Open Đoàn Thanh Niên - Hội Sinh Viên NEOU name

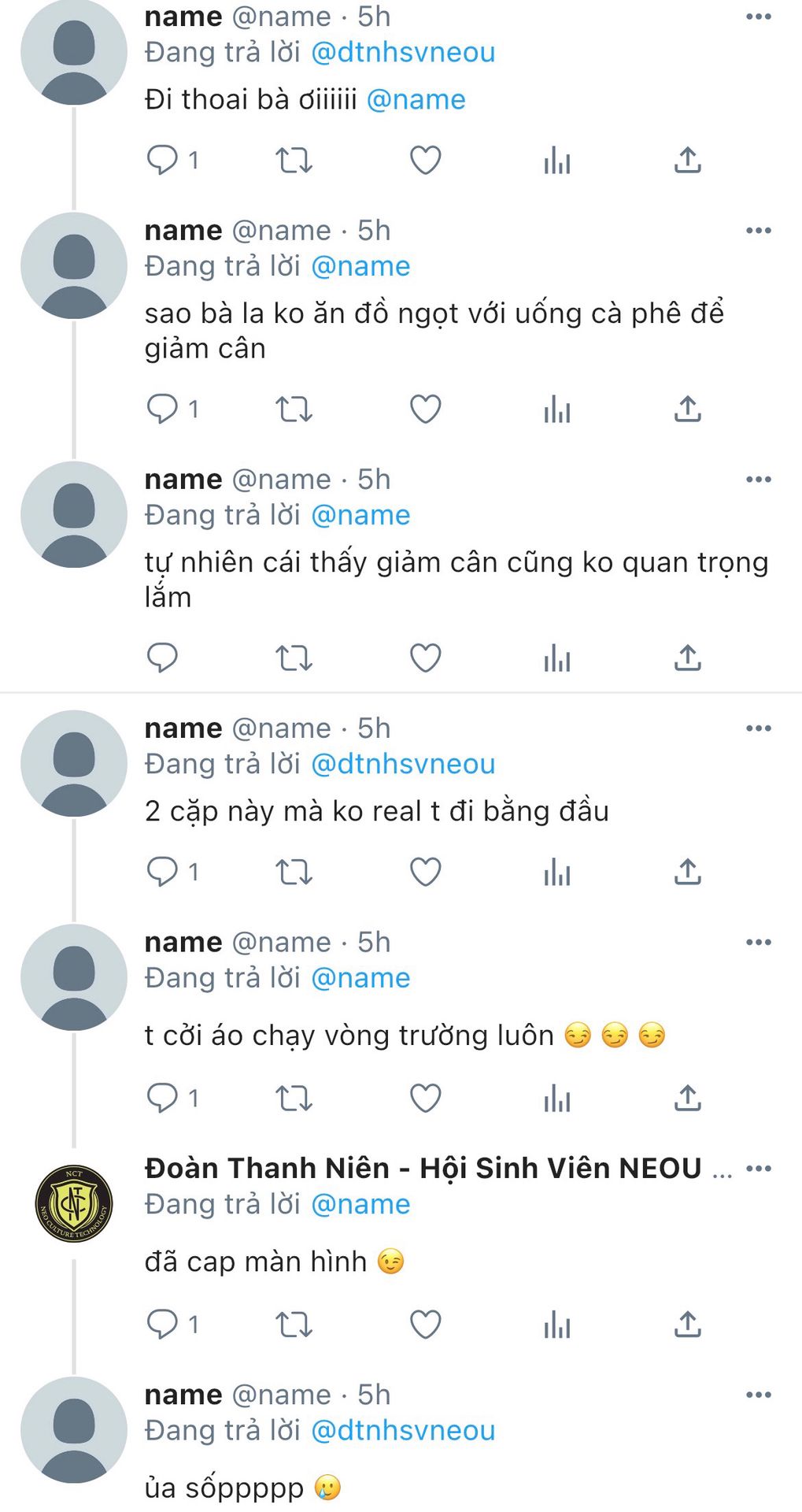point(423,1169)
